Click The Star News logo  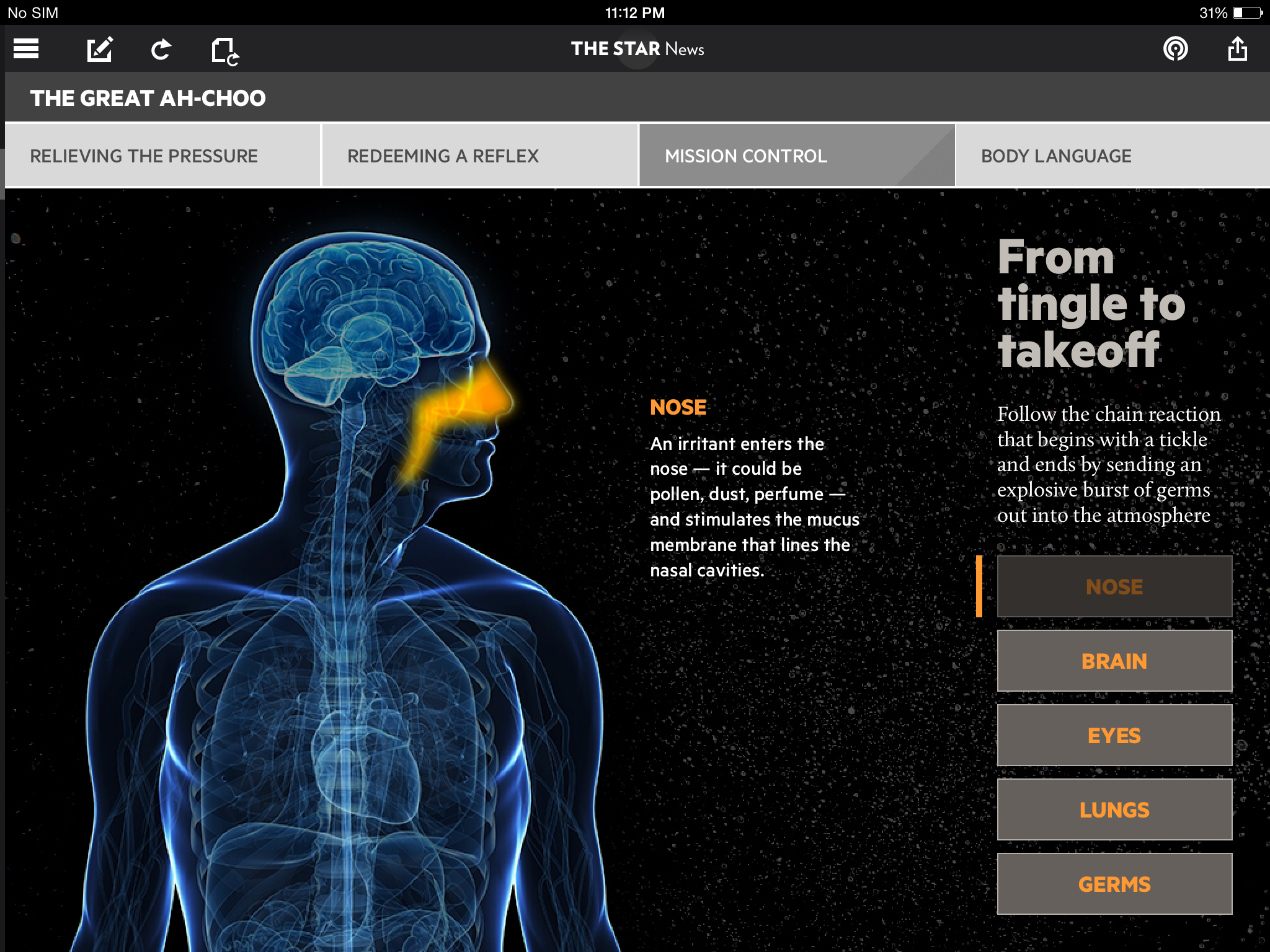pos(637,48)
